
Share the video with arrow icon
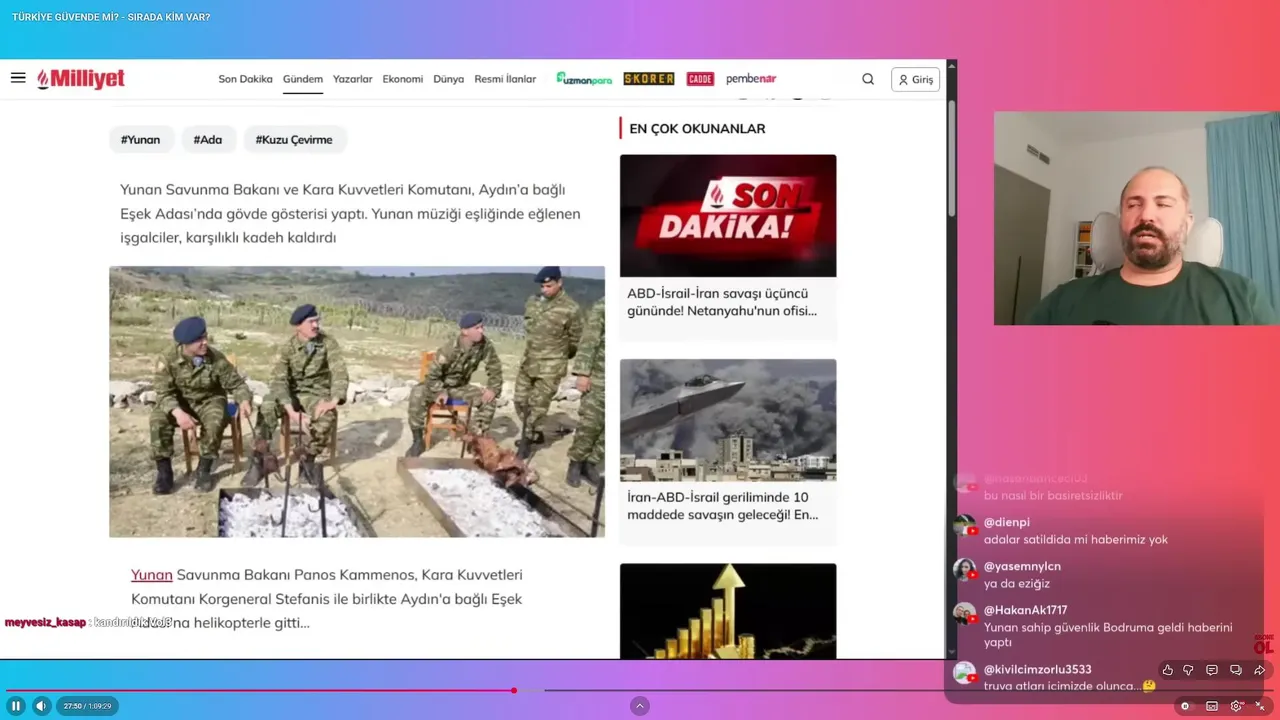(x=1260, y=670)
